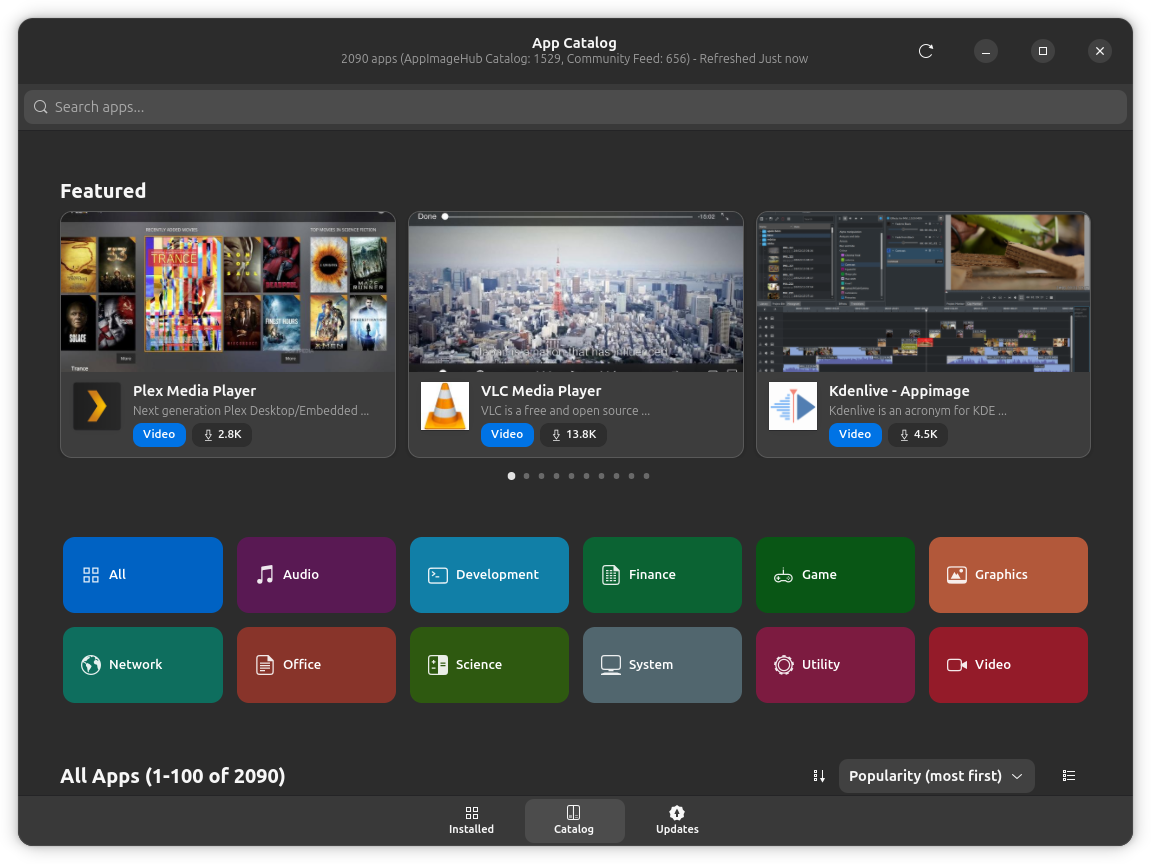Select the last featured carousel page dot
Image resolution: width=1151 pixels, height=864 pixels.
pyautogui.click(x=647, y=476)
